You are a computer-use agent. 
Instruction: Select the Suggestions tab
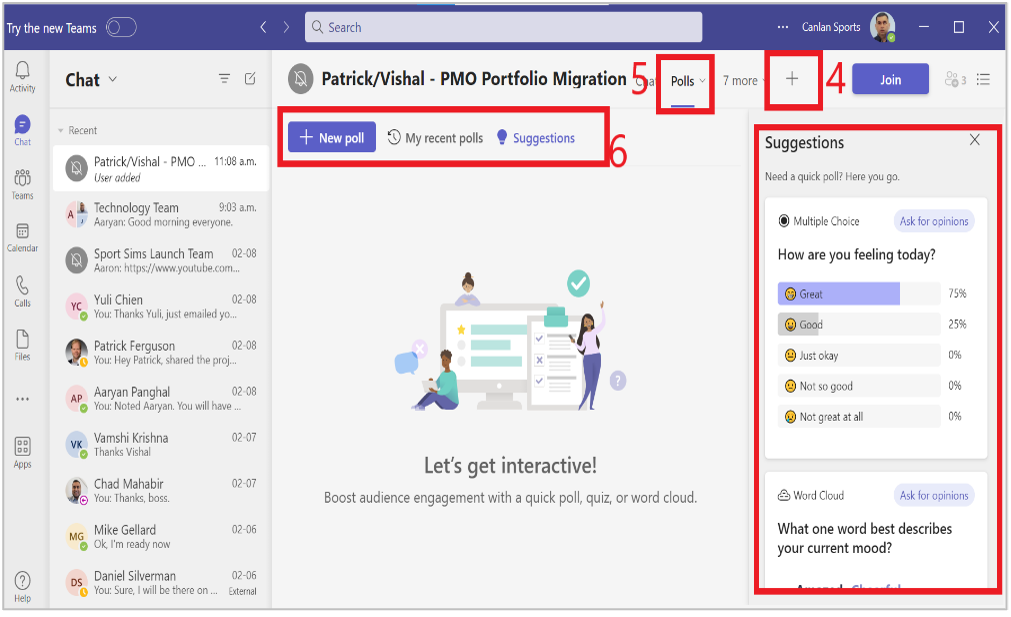536,138
